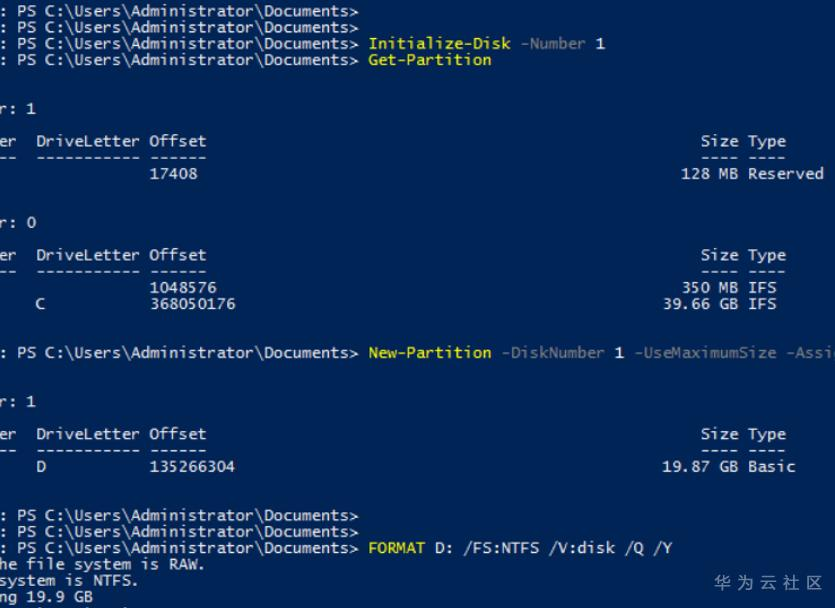This screenshot has height=608, width=835.
Task: Click the Initialize-Disk command text
Action: click(440, 44)
